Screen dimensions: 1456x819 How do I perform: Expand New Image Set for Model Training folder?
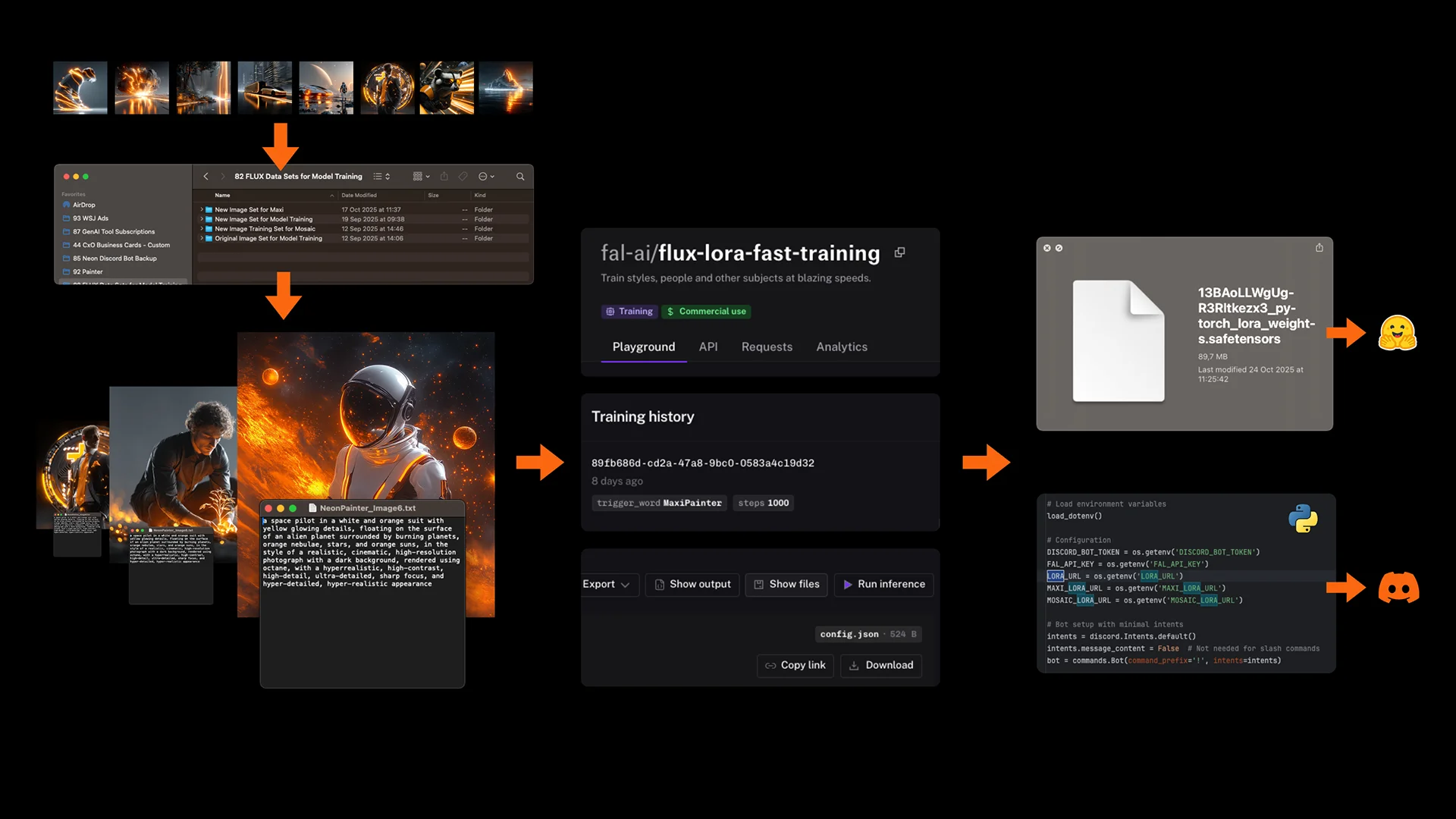pos(202,219)
